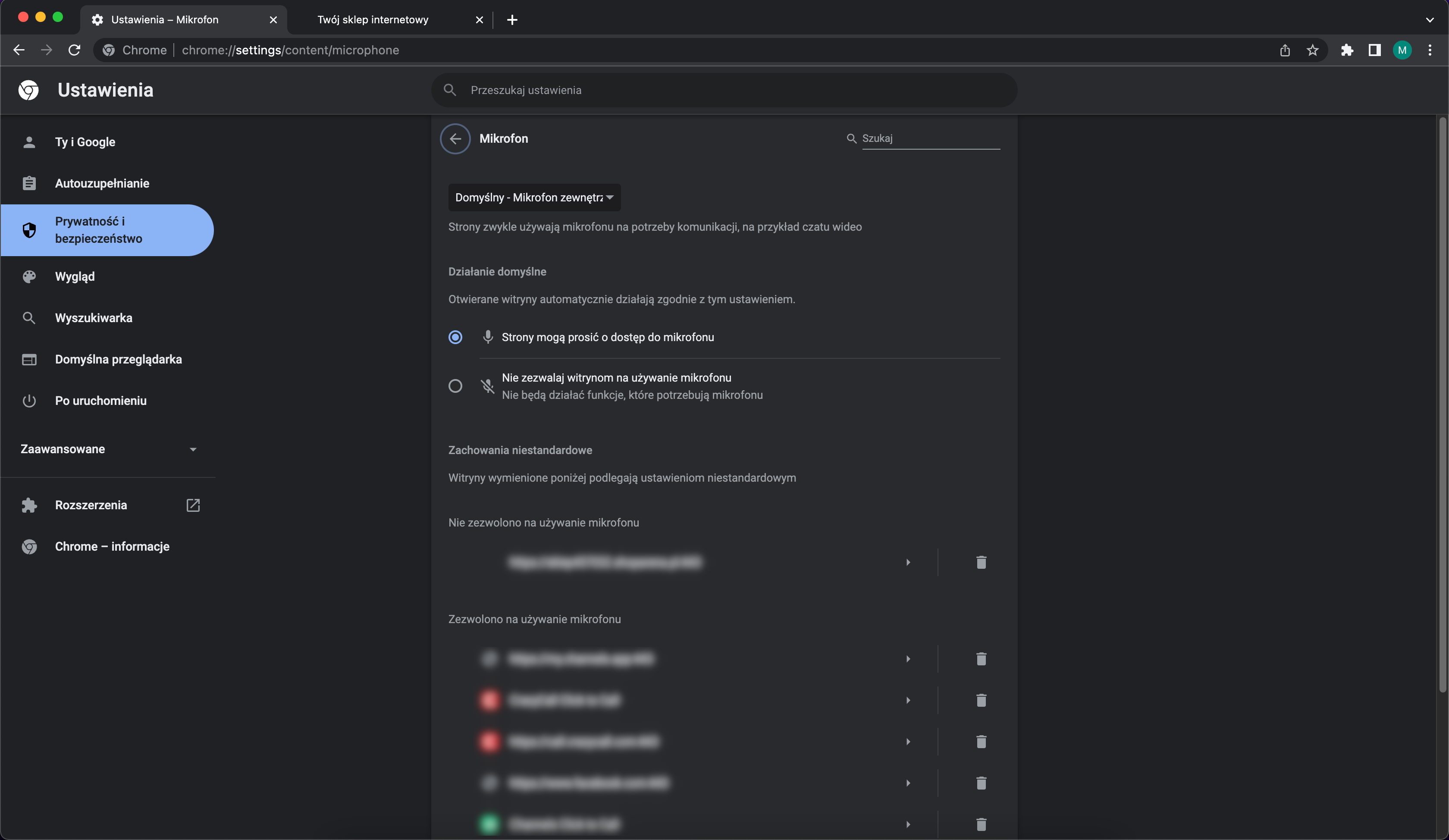1449x840 pixels.
Task: Open the profile avatar M
Action: point(1402,50)
